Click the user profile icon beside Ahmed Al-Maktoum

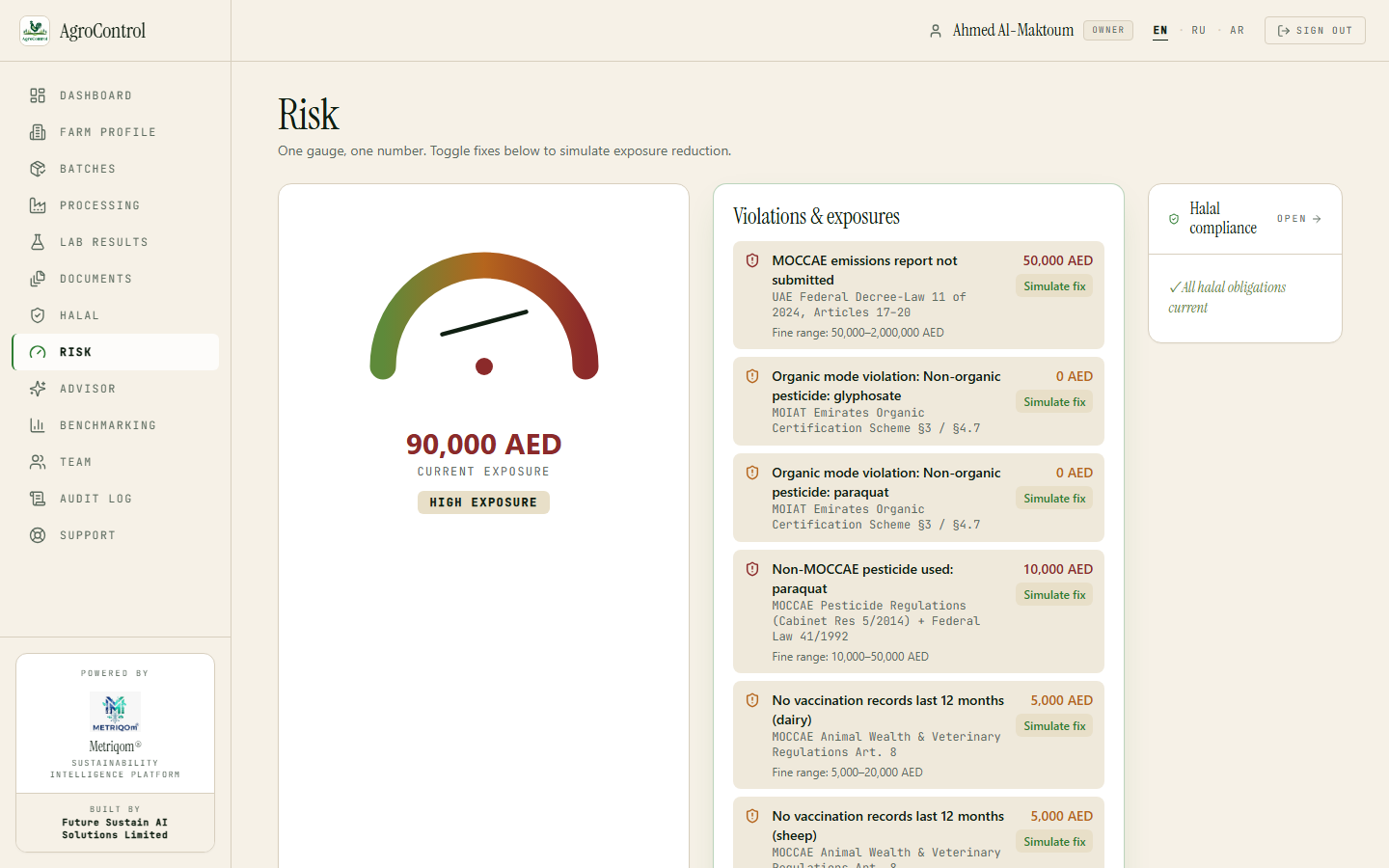[x=936, y=31]
